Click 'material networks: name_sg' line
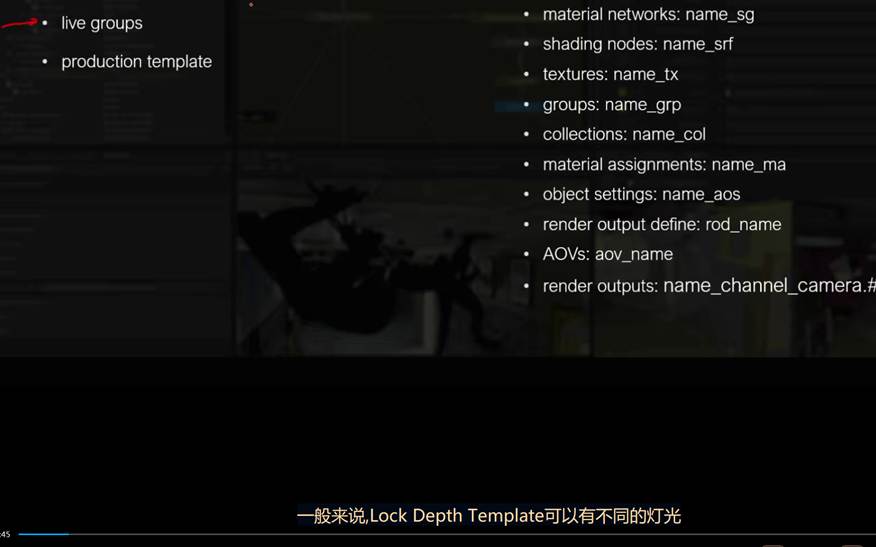The width and height of the screenshot is (876, 547). pyautogui.click(x=648, y=14)
